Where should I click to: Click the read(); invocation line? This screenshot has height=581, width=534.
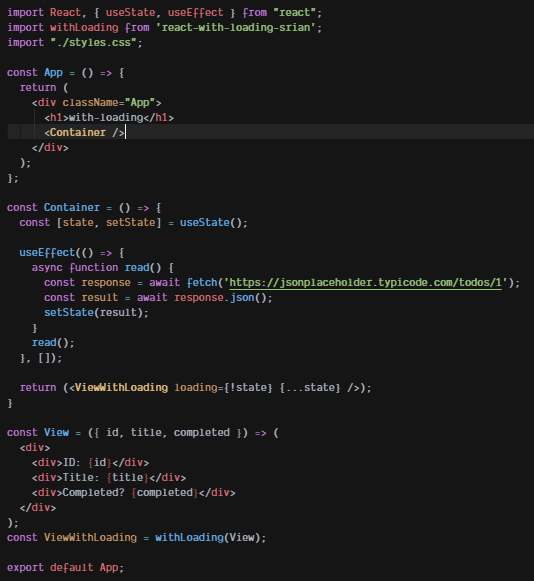(53, 342)
